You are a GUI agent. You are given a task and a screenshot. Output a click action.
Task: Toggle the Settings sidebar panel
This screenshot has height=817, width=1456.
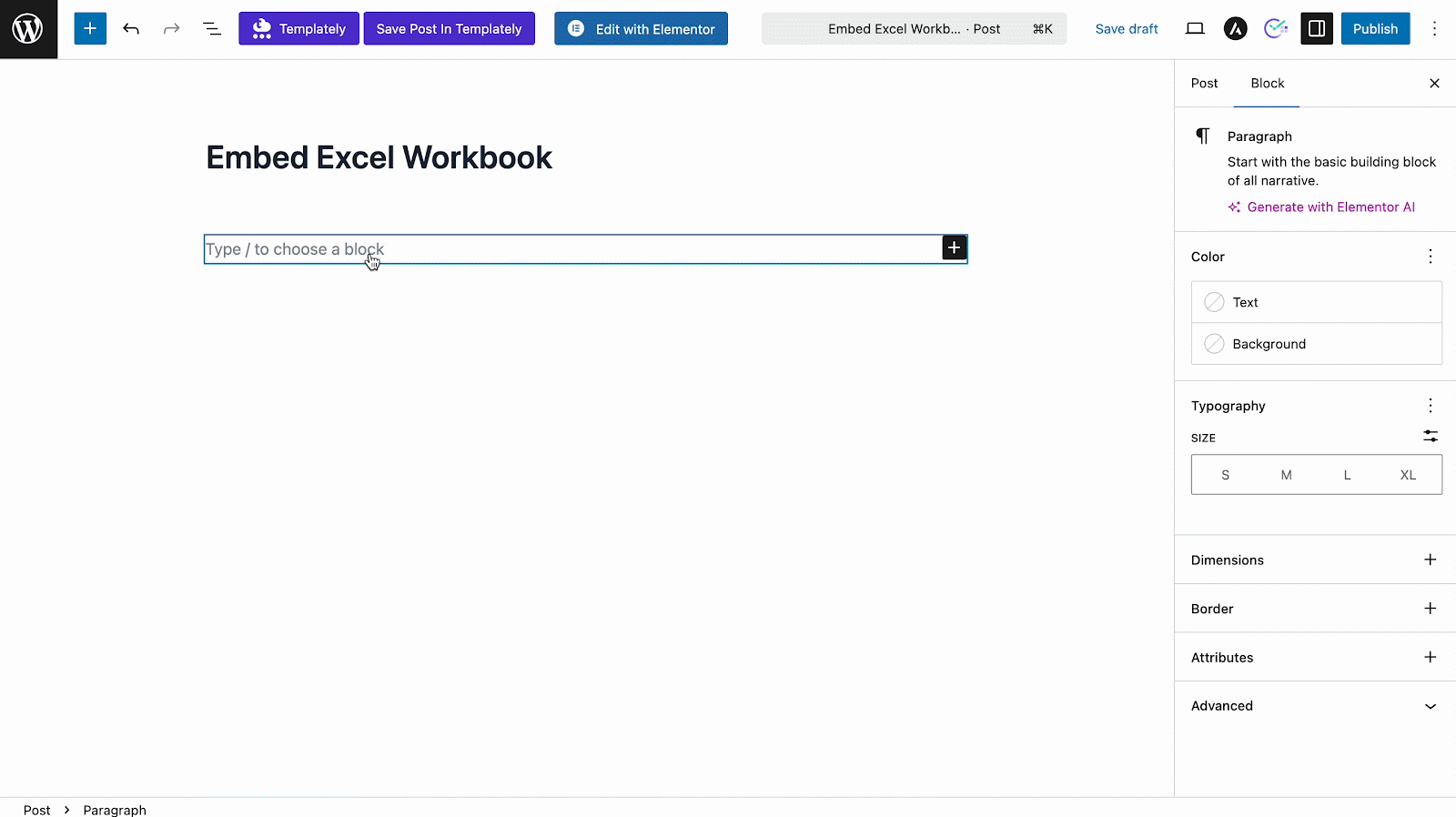(x=1317, y=29)
